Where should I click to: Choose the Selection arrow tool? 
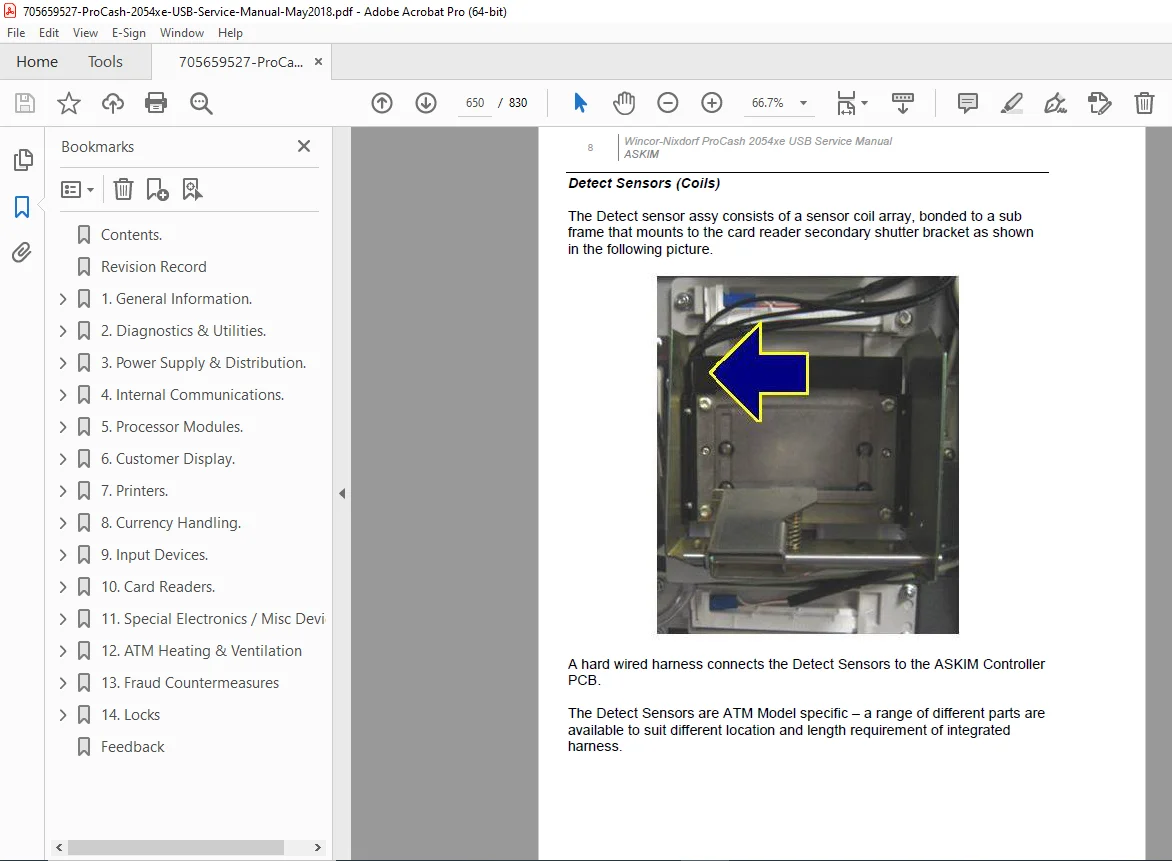(580, 103)
